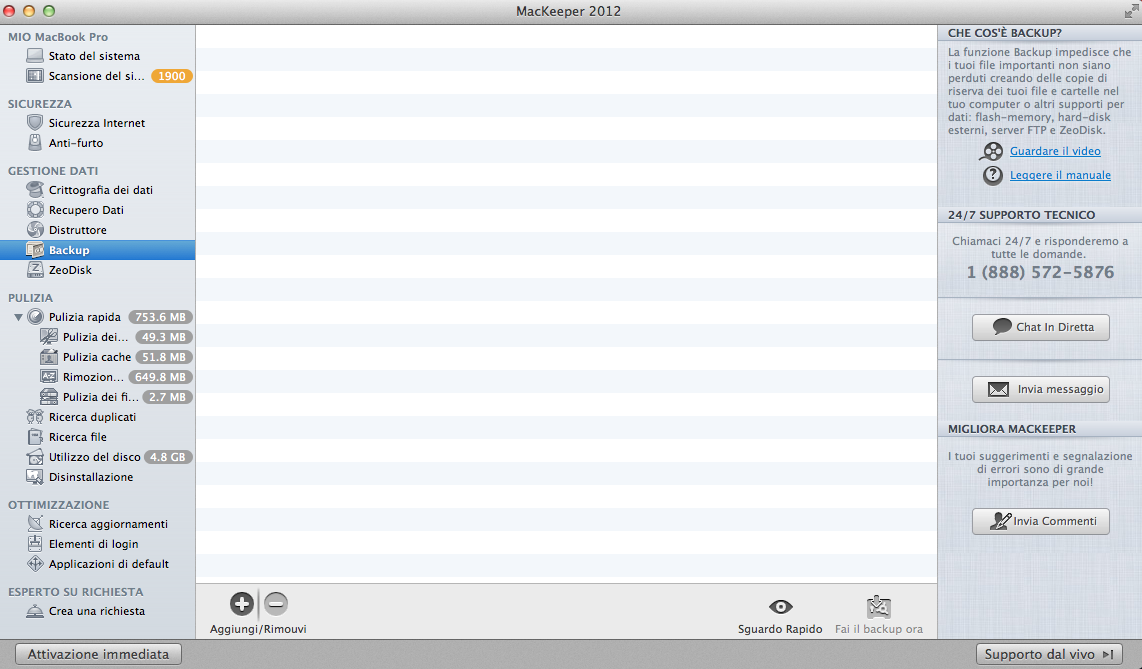Click the MIO MacBook Pro header
The width and height of the screenshot is (1142, 669).
tap(58, 37)
